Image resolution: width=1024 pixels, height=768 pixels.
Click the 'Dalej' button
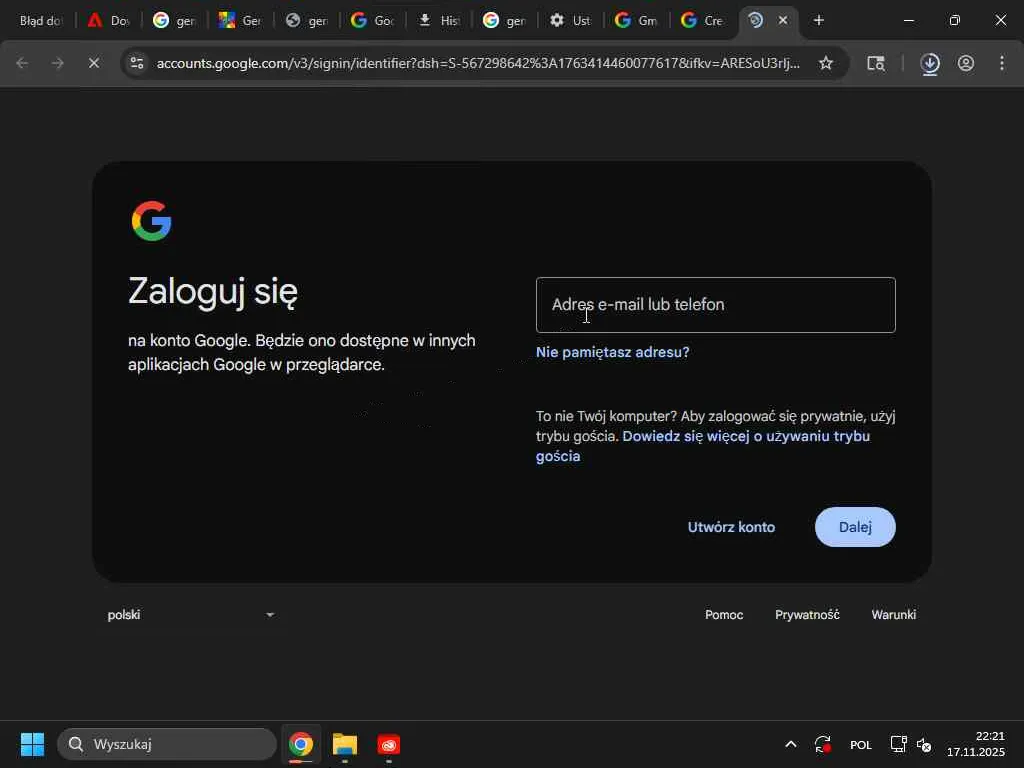pos(855,527)
